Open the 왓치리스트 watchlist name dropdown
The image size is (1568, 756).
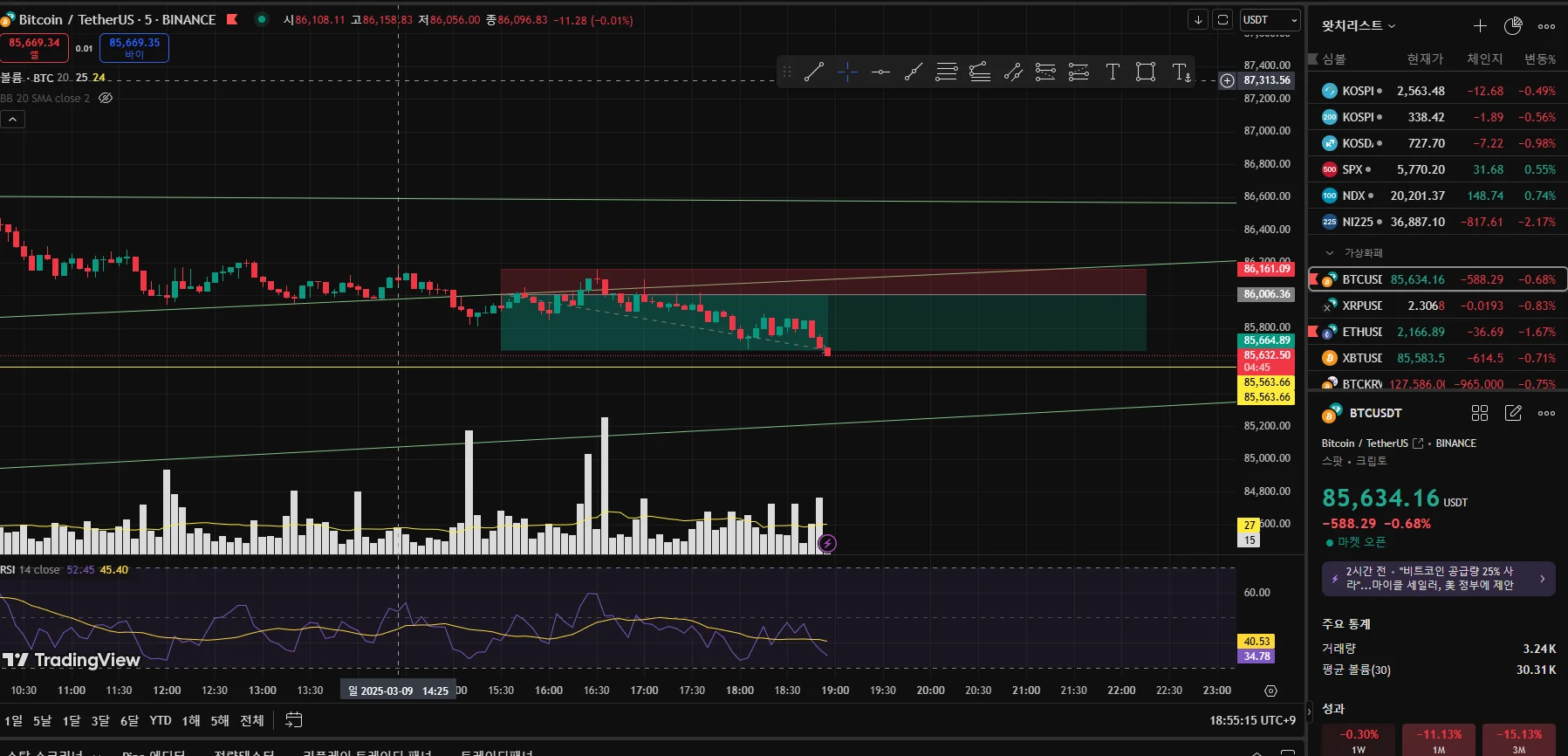tap(1359, 26)
